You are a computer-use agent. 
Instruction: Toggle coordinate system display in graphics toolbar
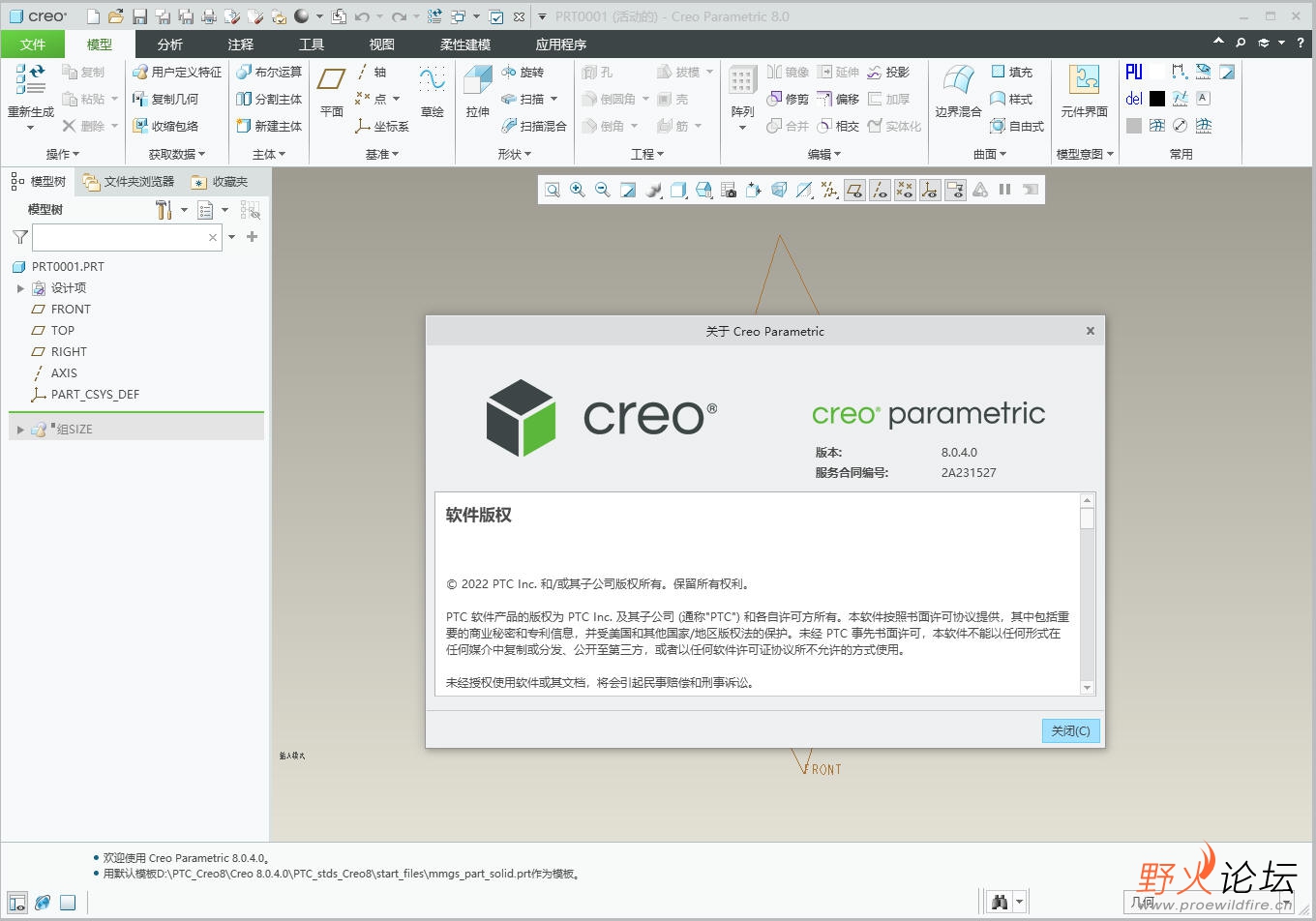point(930,190)
